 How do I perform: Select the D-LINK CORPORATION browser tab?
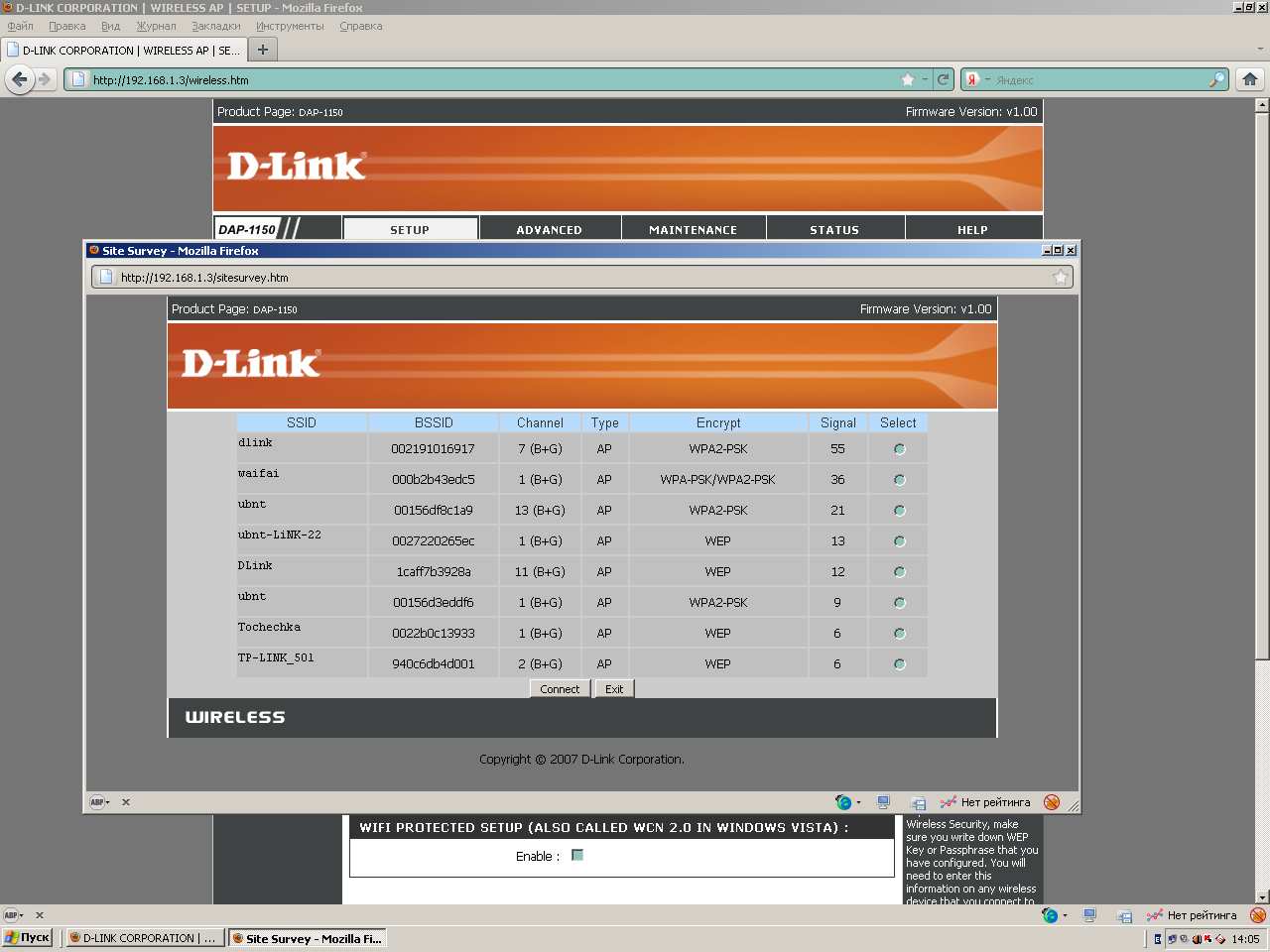[x=124, y=50]
